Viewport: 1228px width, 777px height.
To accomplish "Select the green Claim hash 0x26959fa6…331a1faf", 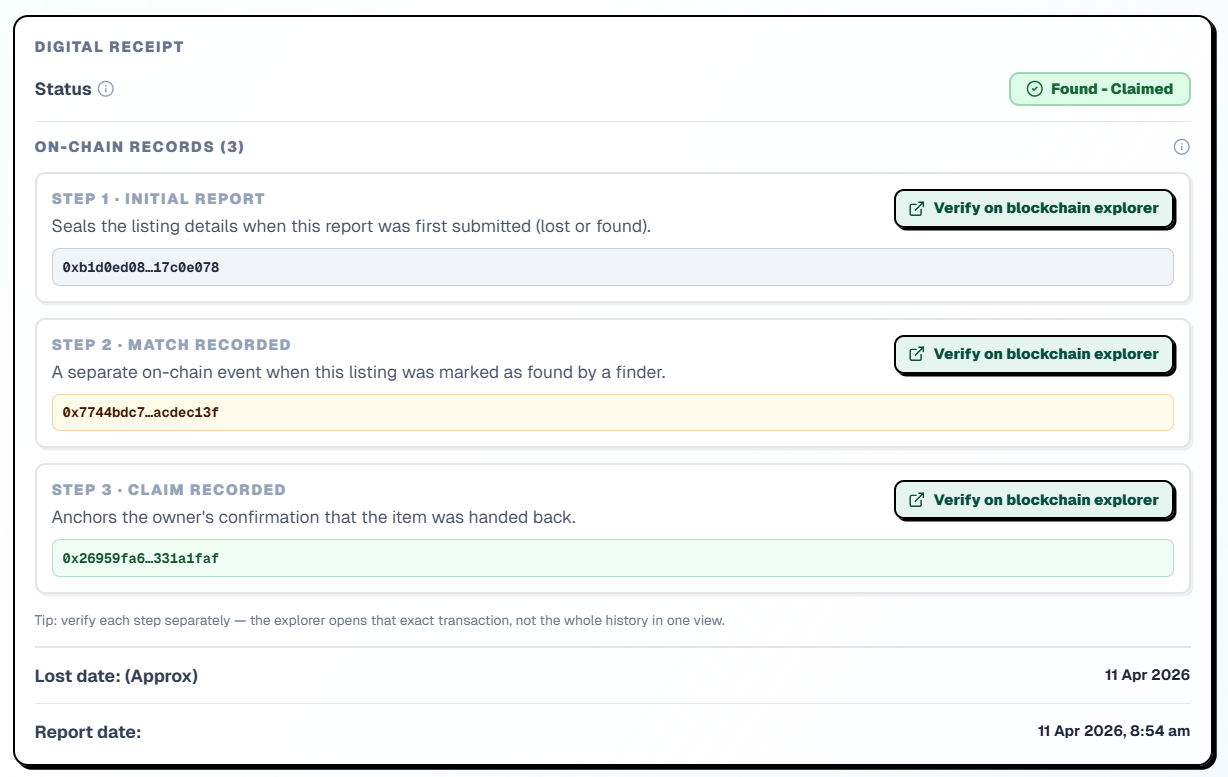I will tap(141, 558).
